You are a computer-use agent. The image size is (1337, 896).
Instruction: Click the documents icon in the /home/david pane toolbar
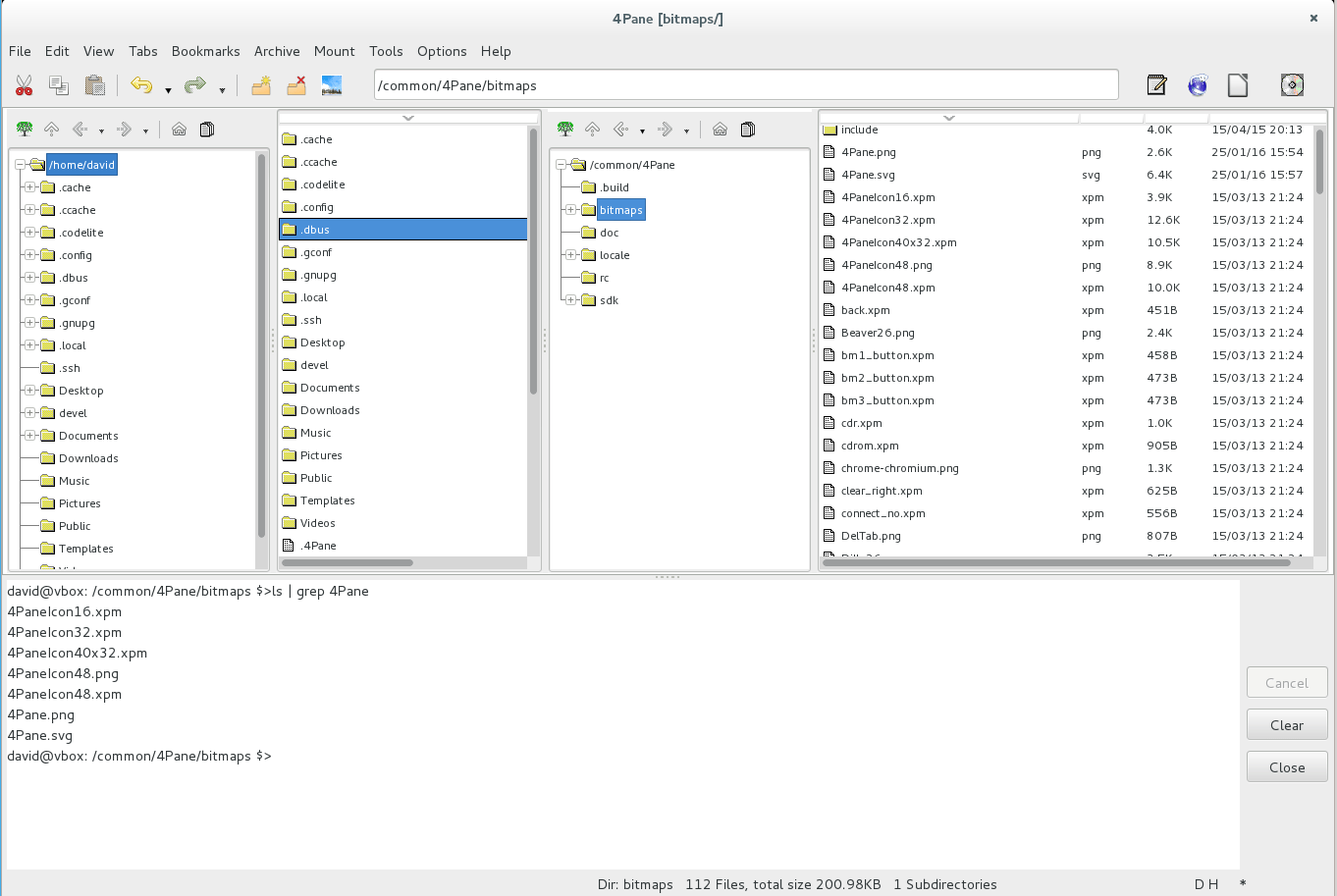pos(206,129)
